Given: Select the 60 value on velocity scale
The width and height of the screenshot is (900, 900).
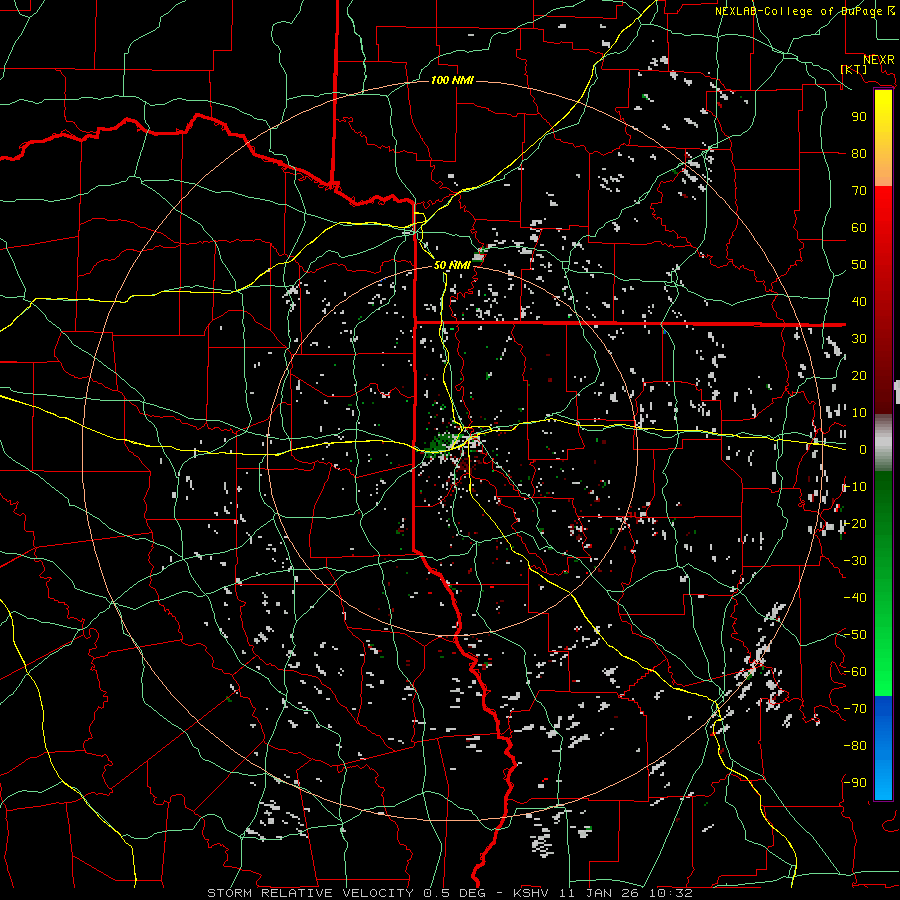Looking at the screenshot, I should (859, 227).
